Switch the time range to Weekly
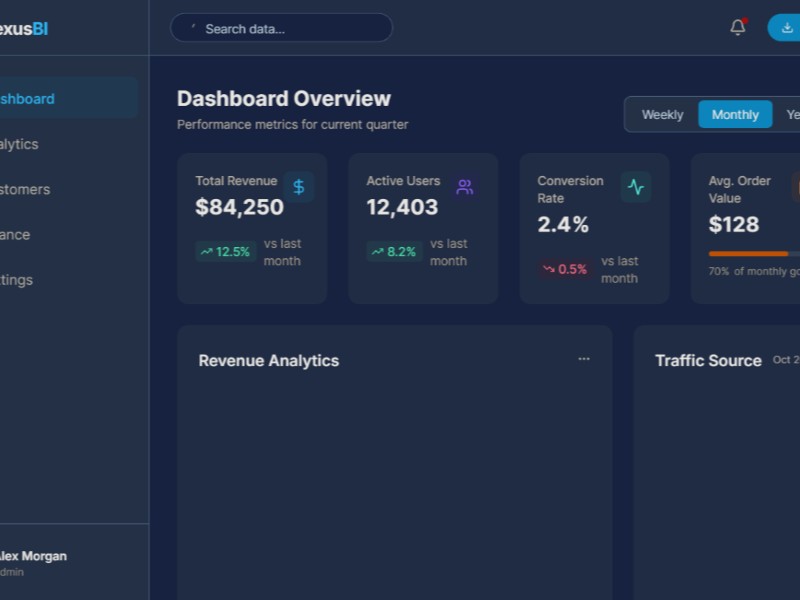The height and width of the screenshot is (600, 800). click(662, 115)
